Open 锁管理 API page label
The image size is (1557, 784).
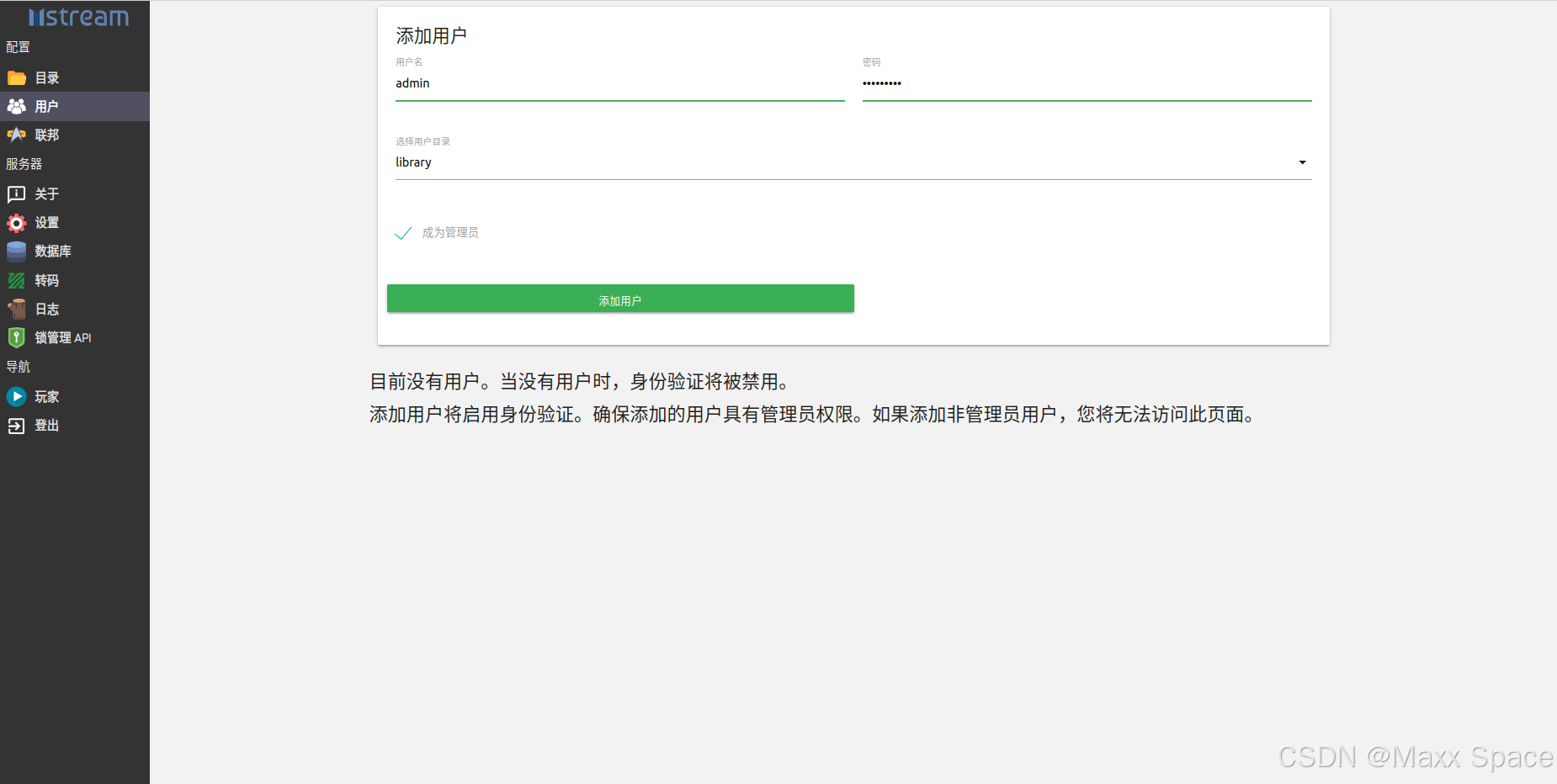point(63,338)
